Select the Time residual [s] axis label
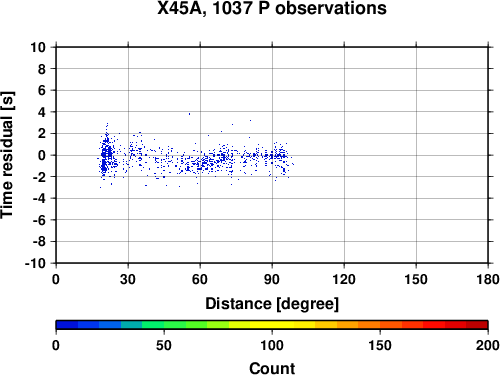500x375 pixels. (7, 155)
